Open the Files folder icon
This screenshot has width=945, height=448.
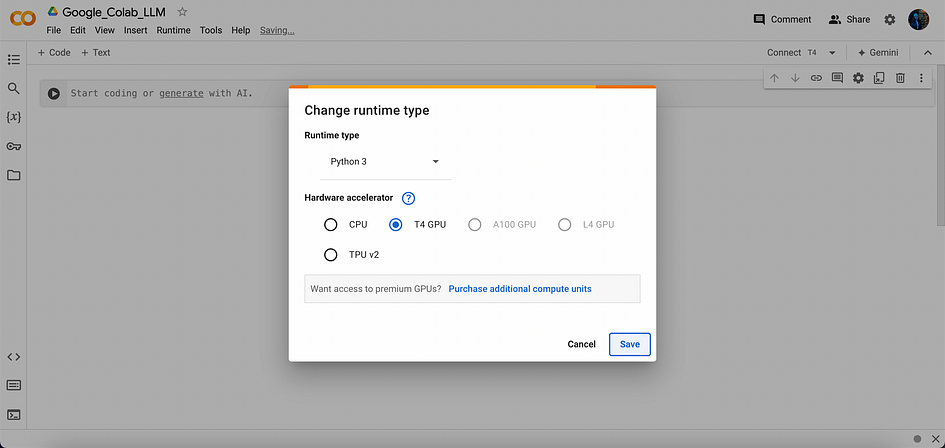pyautogui.click(x=13, y=175)
